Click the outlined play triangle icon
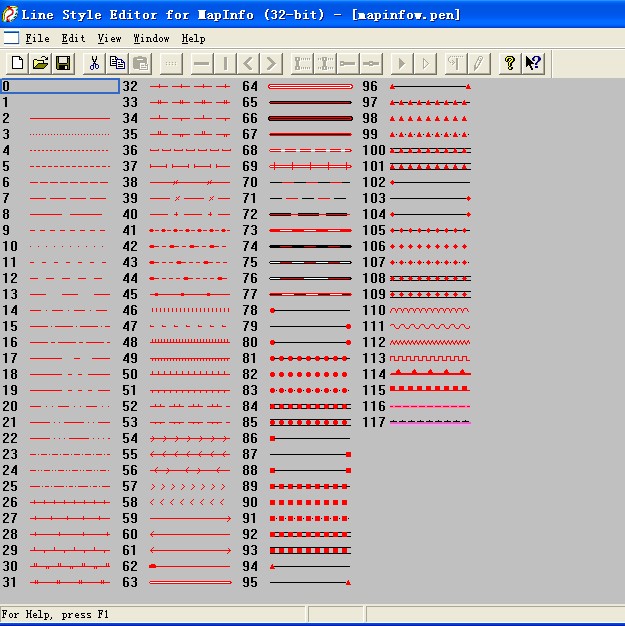 tap(425, 63)
